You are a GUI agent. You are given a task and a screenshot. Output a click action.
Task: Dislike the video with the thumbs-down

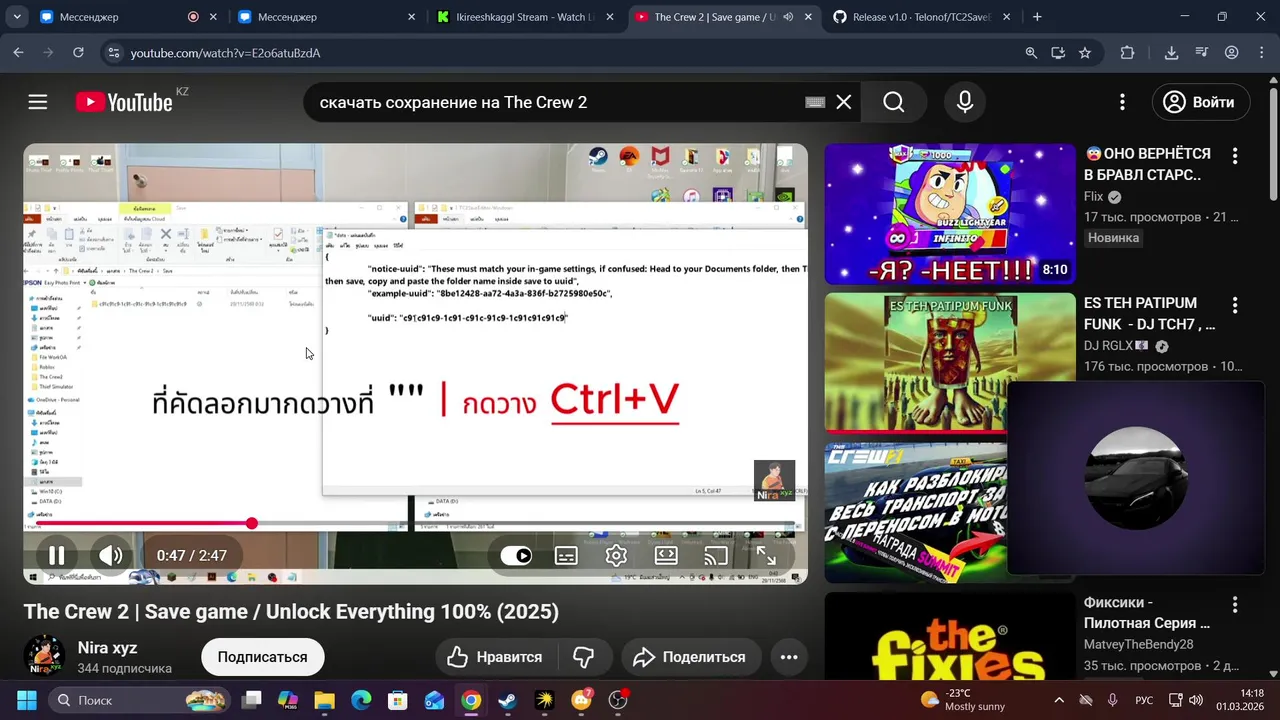pyautogui.click(x=584, y=657)
